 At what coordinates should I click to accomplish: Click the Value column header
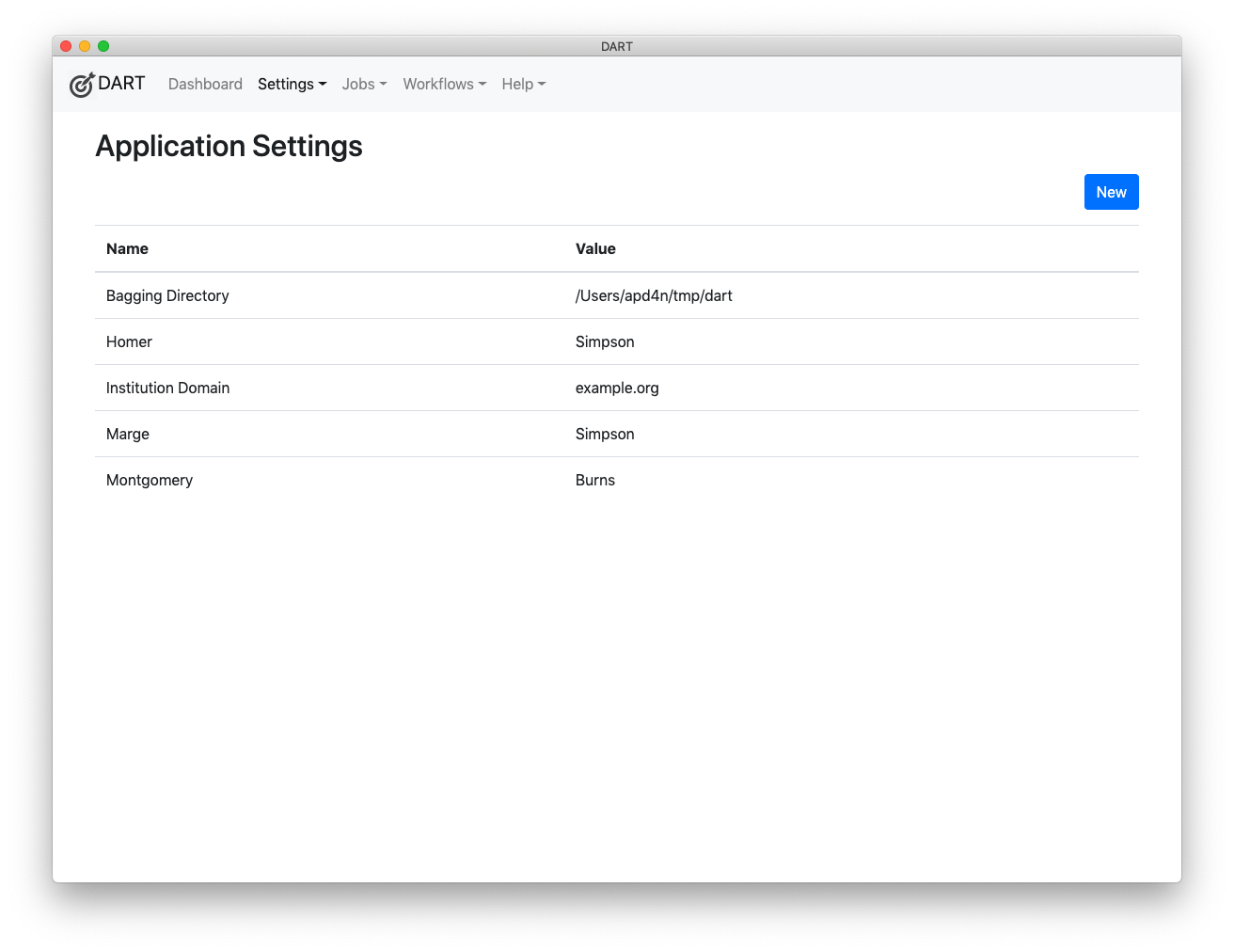tap(595, 248)
